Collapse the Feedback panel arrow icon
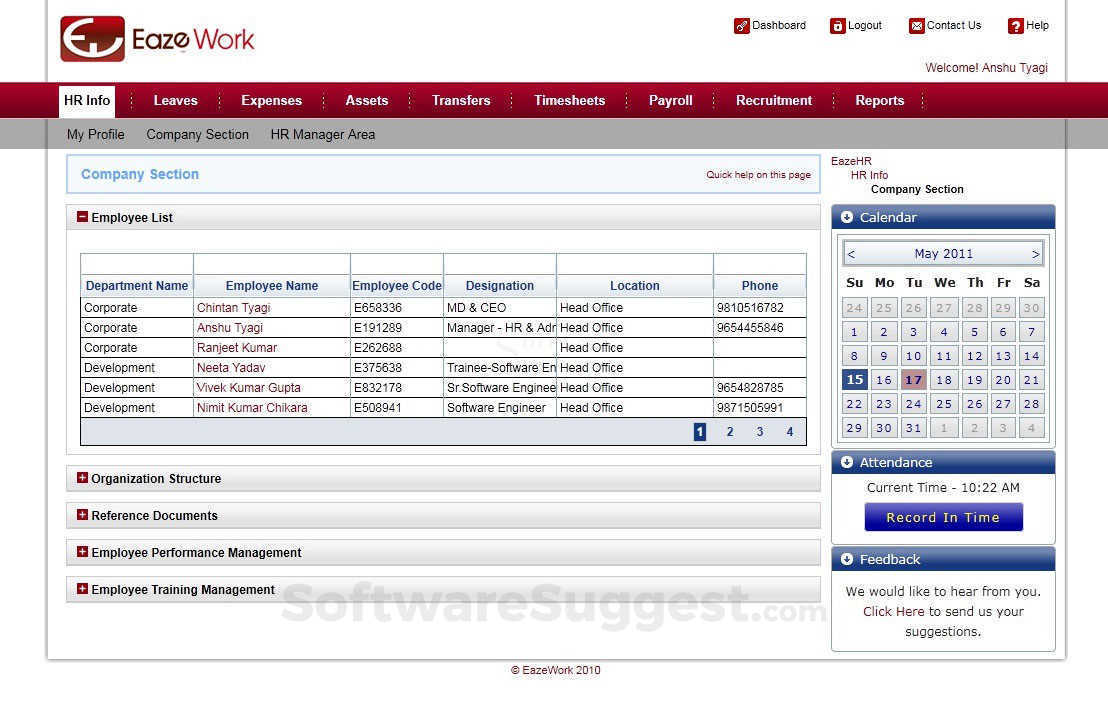The image size is (1108, 701). tap(847, 559)
